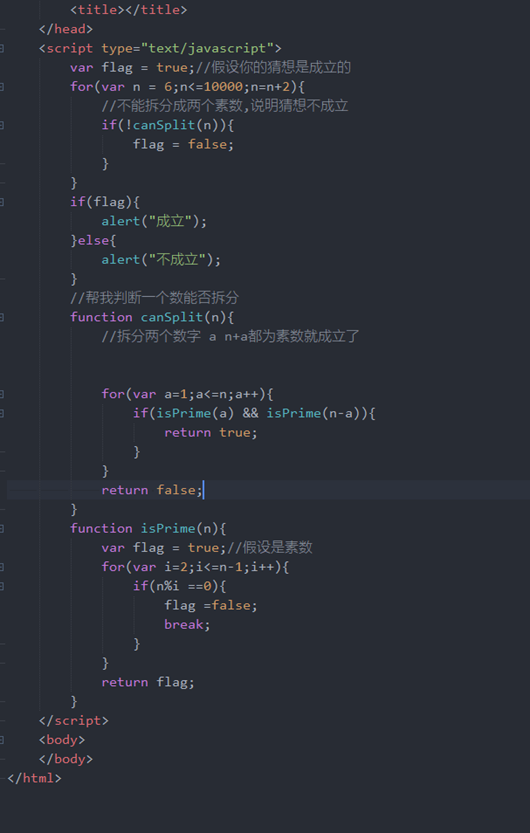Click the number 10000 in the for loop

223,87
